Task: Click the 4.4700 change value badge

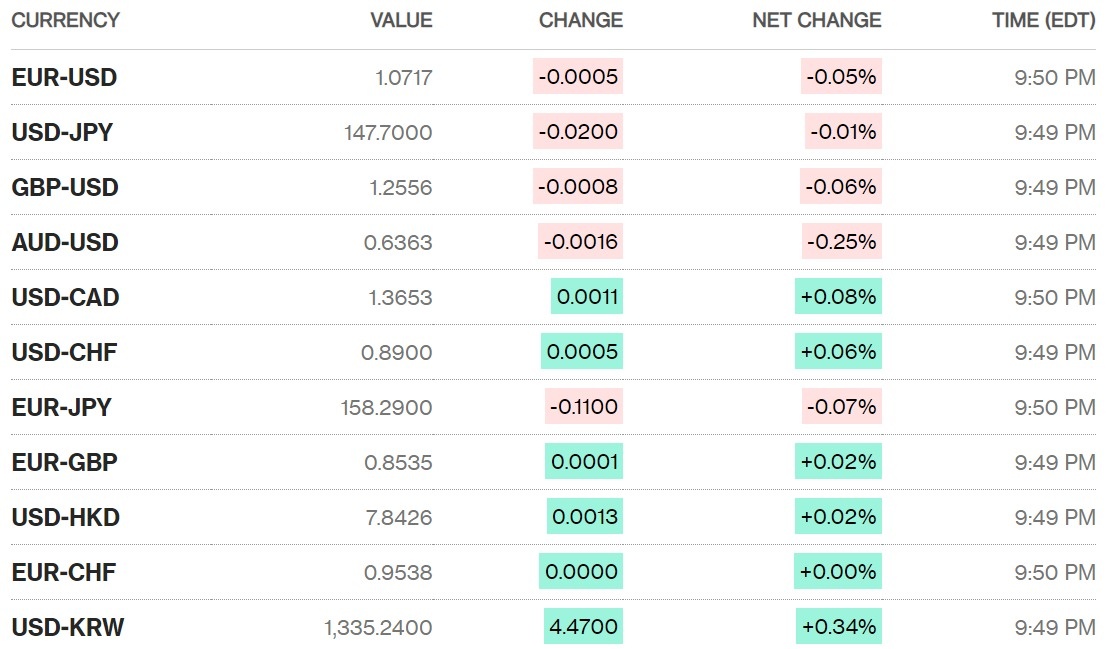Action: 583,627
